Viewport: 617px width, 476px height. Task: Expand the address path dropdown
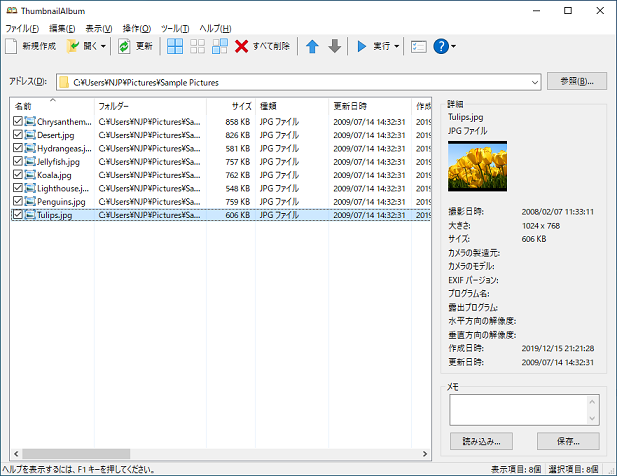click(534, 82)
